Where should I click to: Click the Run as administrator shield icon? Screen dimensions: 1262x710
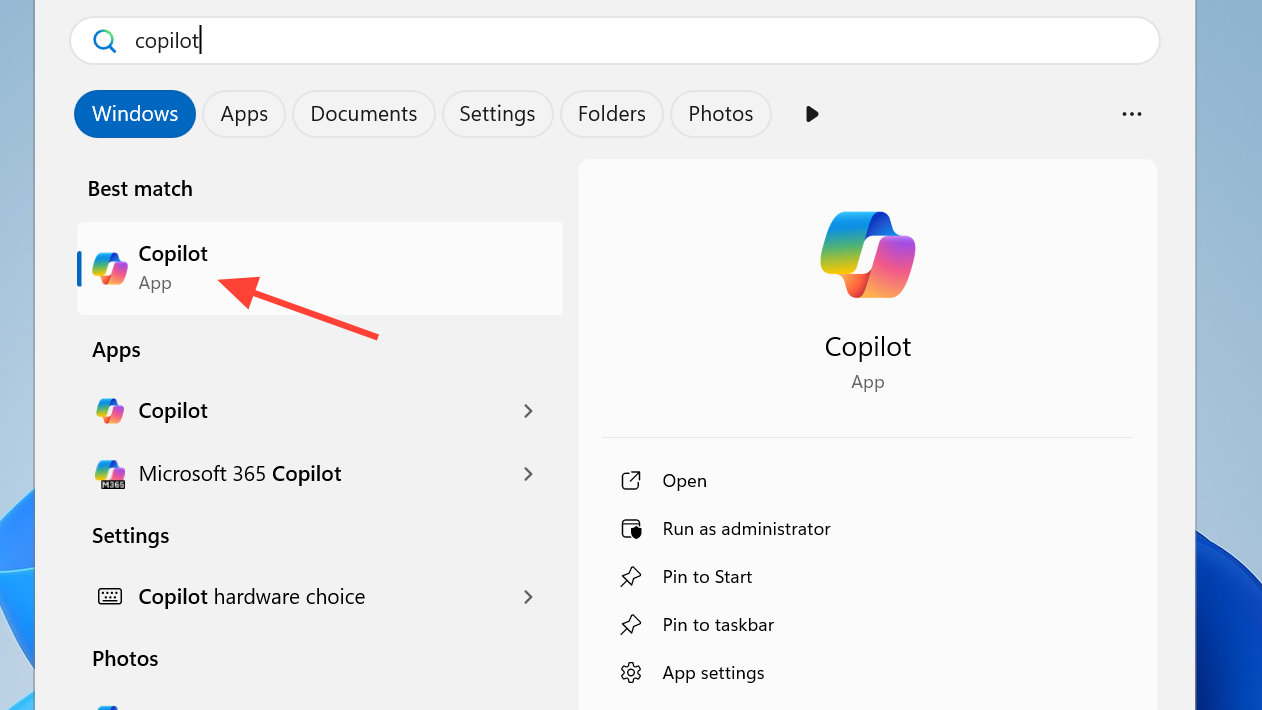click(630, 529)
